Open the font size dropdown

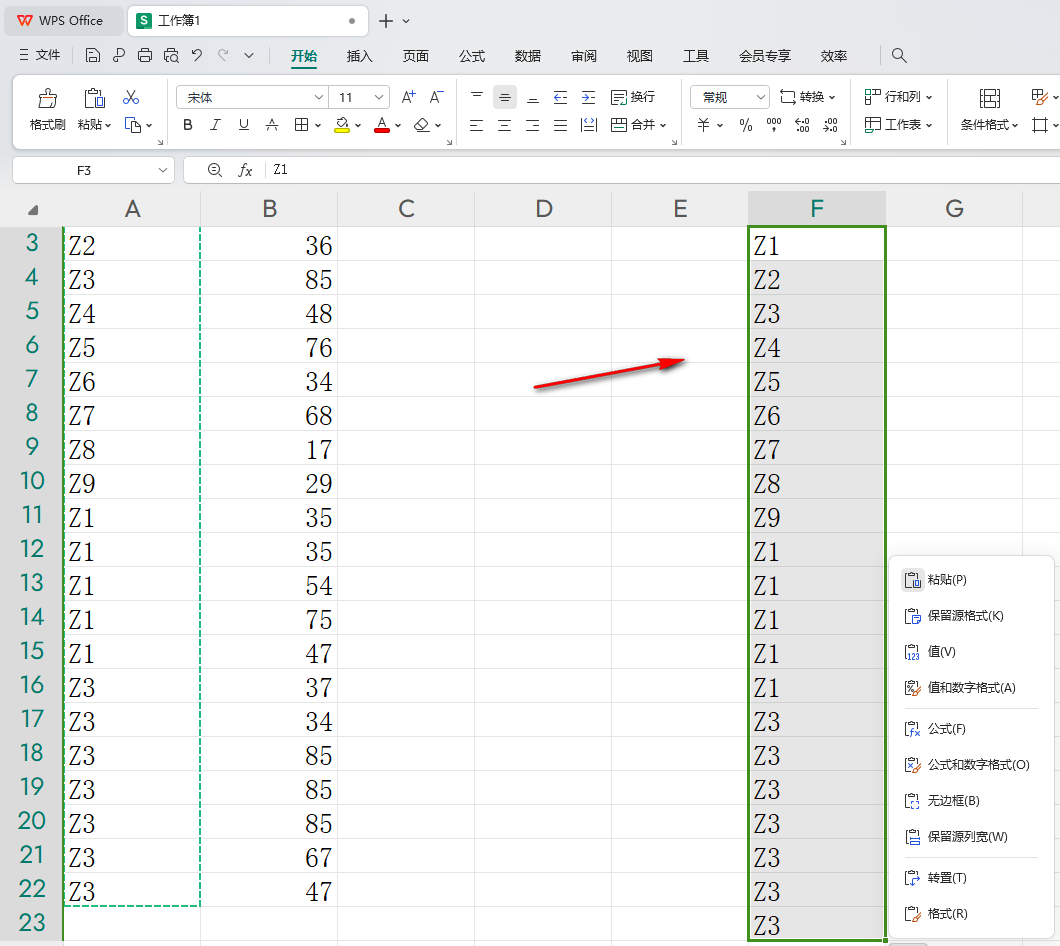click(379, 97)
